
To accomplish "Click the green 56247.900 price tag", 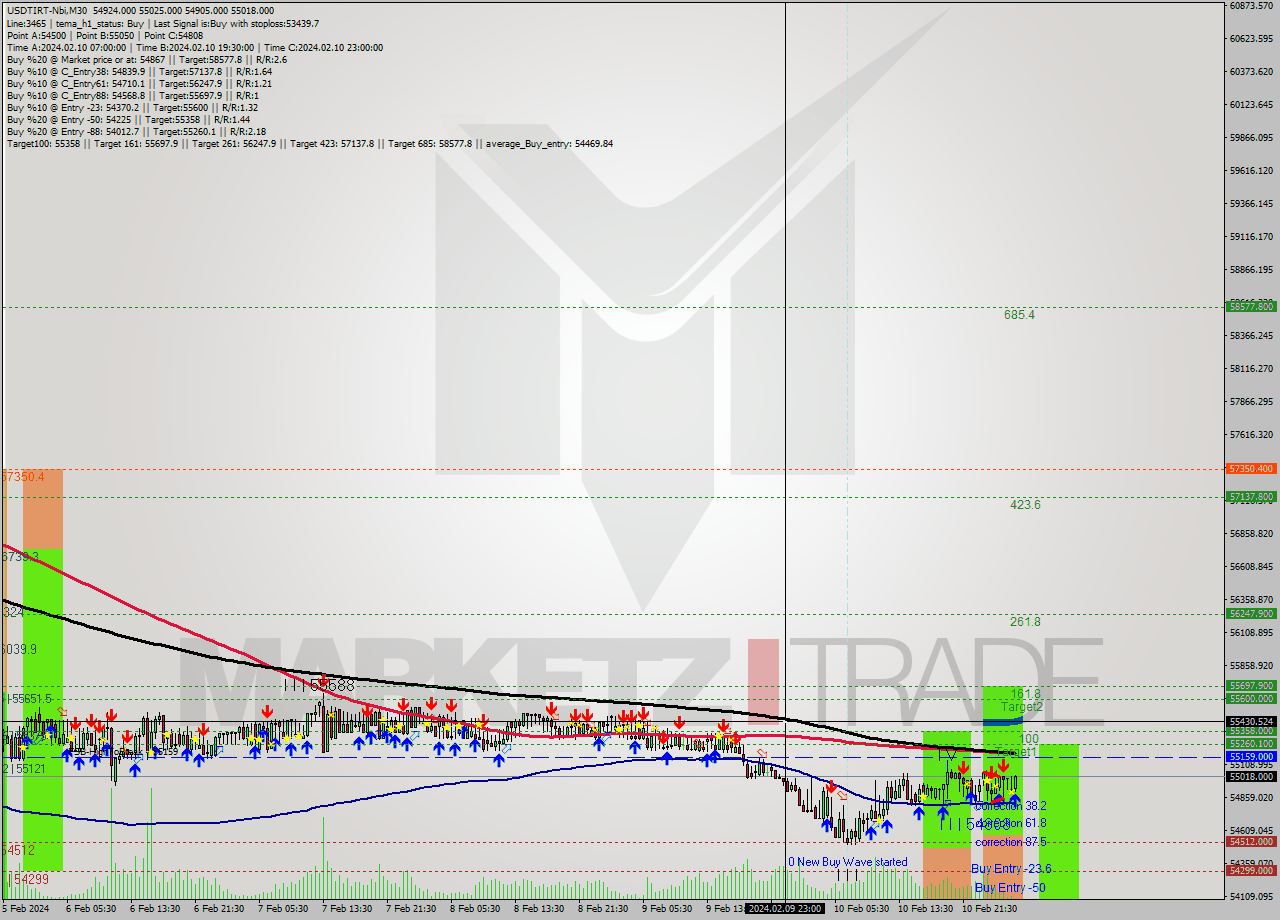I will coord(1250,613).
